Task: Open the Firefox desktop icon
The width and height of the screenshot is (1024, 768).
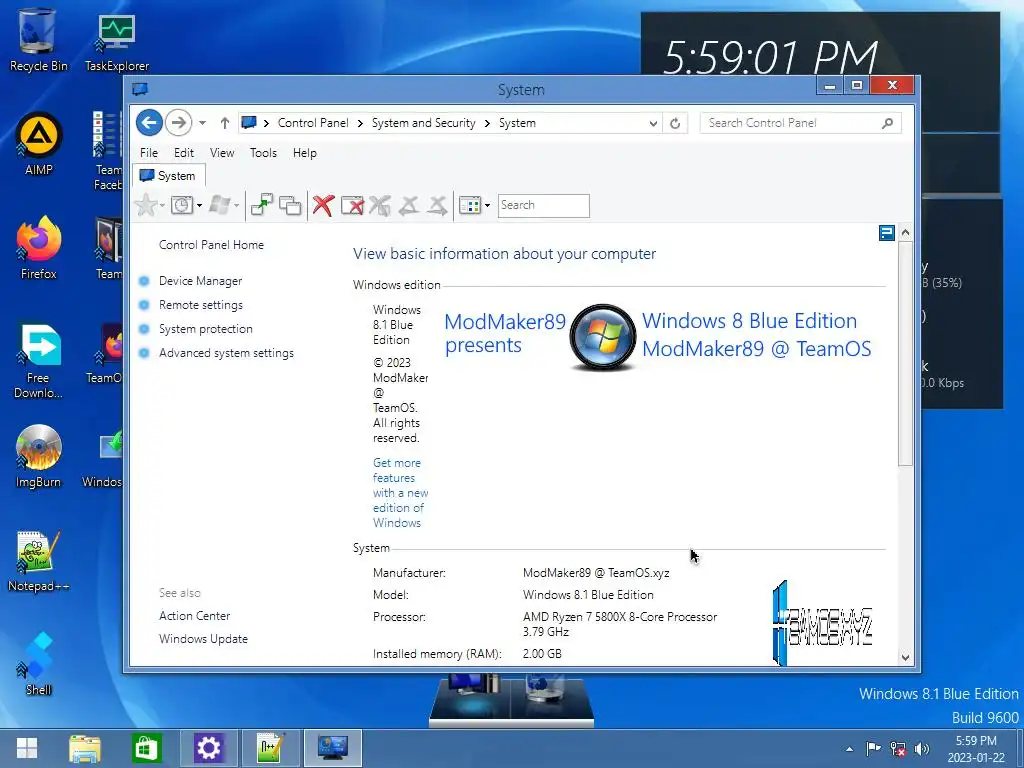Action: [39, 248]
